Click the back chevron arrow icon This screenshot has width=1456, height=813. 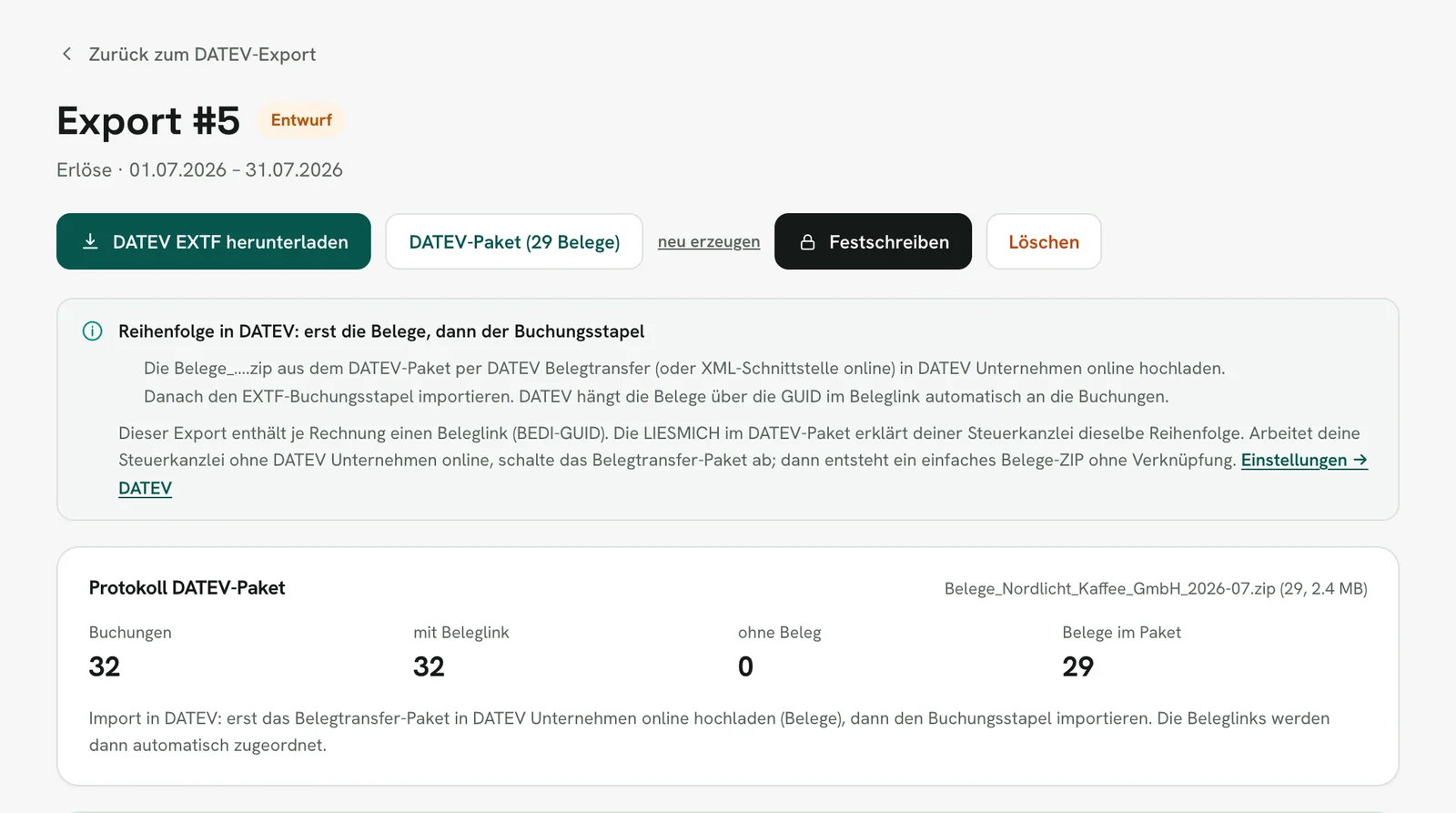(x=66, y=55)
